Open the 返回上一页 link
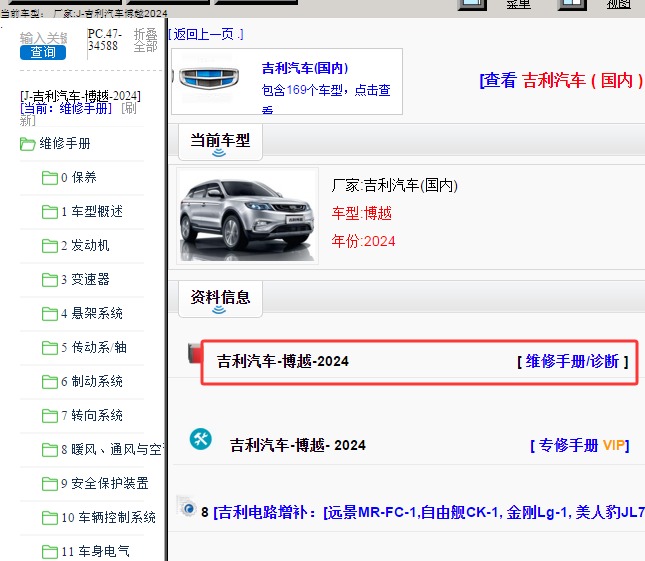This screenshot has height=561, width=645. coord(206,34)
